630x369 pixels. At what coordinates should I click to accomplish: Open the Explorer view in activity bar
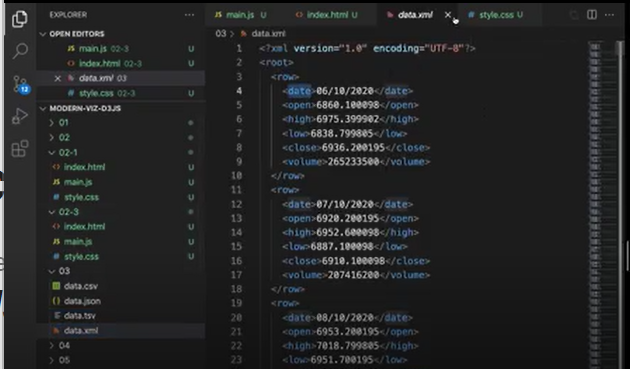click(20, 19)
